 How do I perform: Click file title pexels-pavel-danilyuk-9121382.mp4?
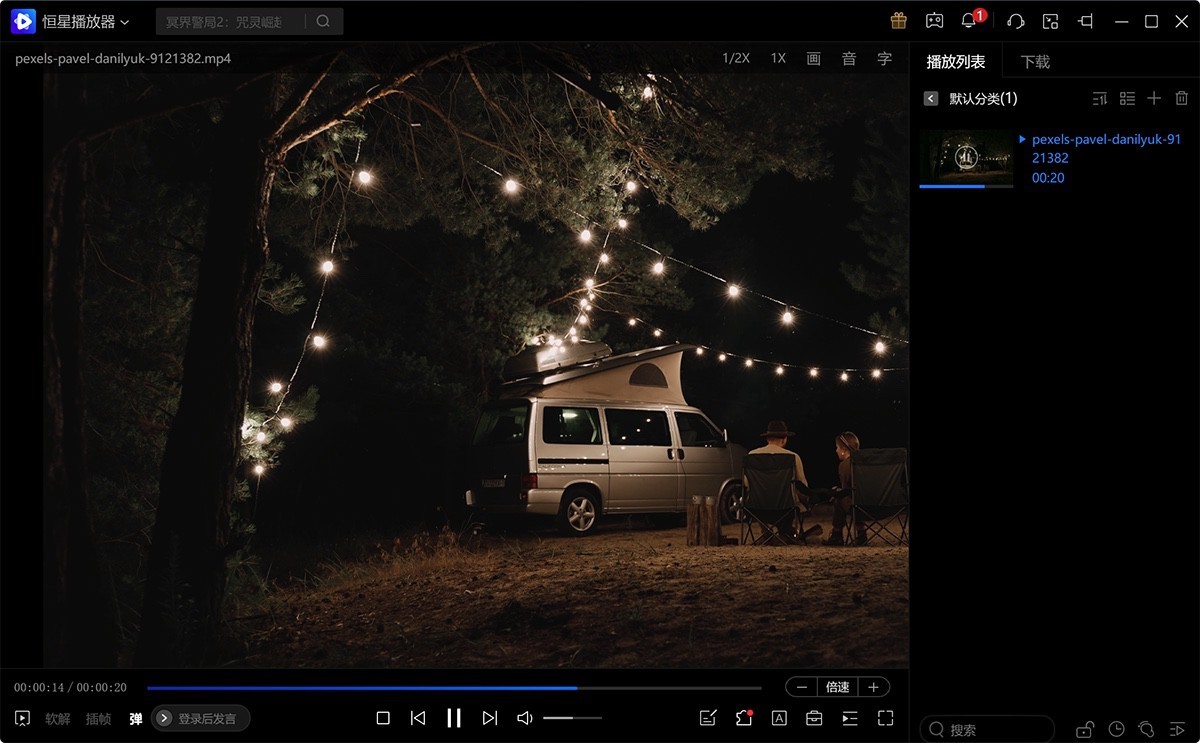click(123, 59)
